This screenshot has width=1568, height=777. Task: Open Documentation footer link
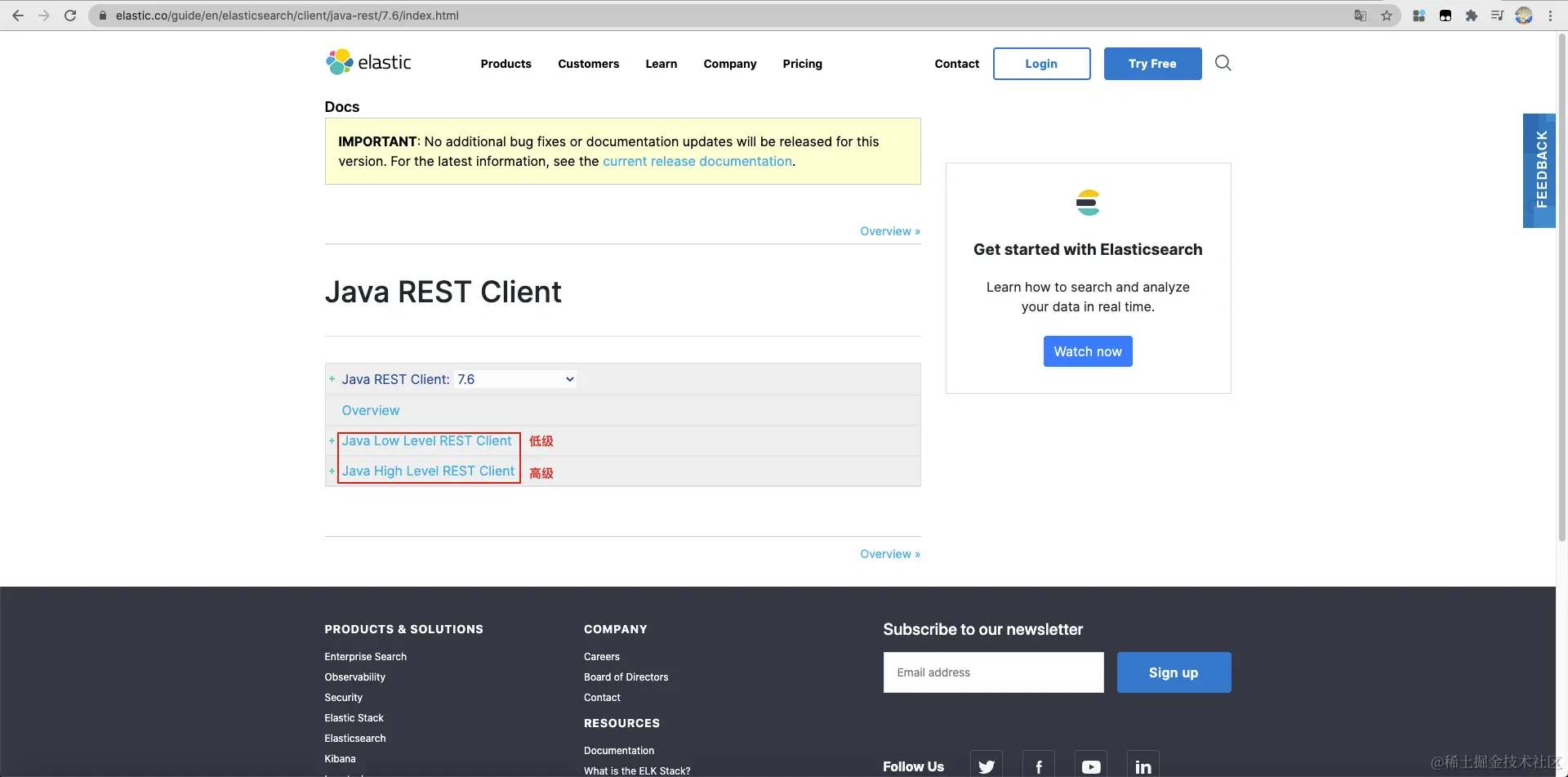pos(619,751)
